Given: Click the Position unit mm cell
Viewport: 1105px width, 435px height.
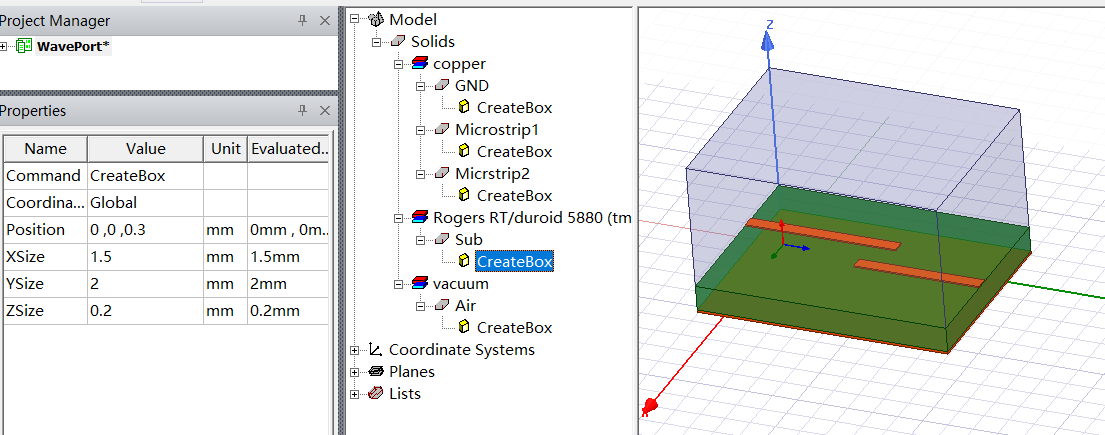Looking at the screenshot, I should [x=226, y=230].
